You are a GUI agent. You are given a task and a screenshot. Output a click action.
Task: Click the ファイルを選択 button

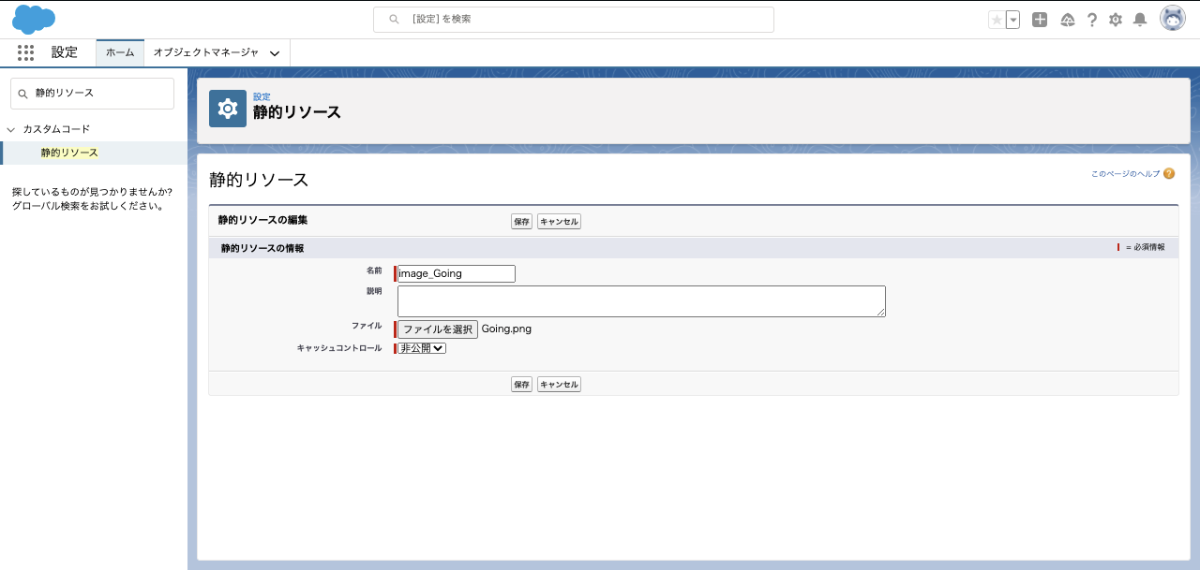pos(437,328)
